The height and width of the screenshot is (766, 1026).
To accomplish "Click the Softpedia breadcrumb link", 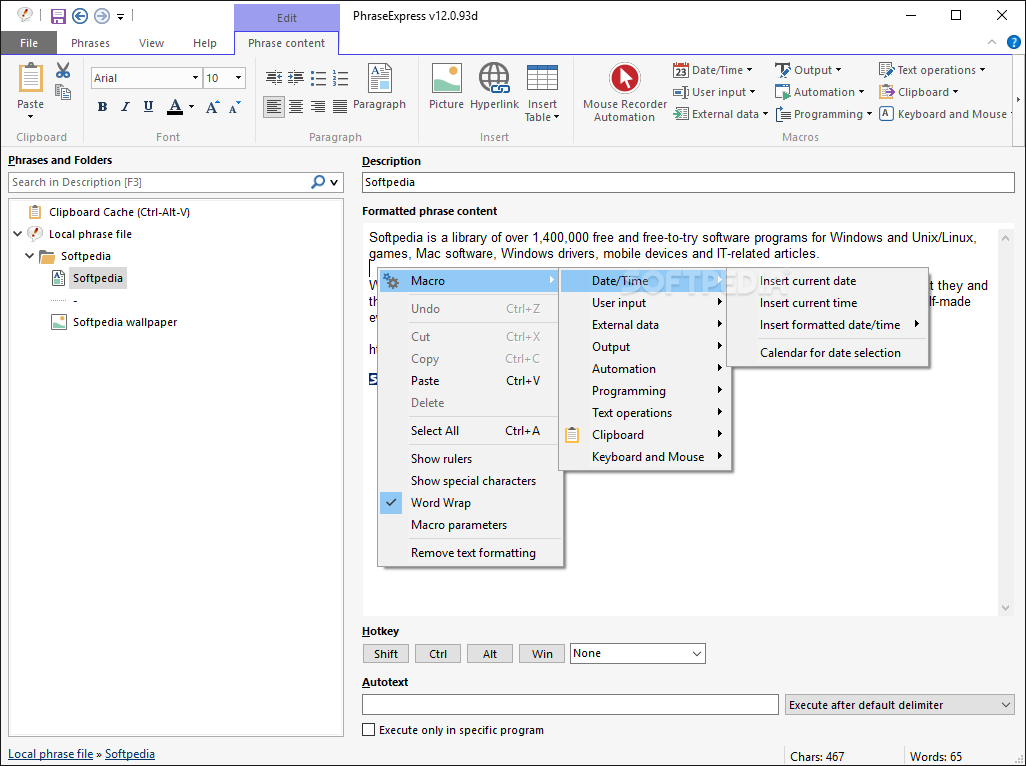I will pos(130,754).
